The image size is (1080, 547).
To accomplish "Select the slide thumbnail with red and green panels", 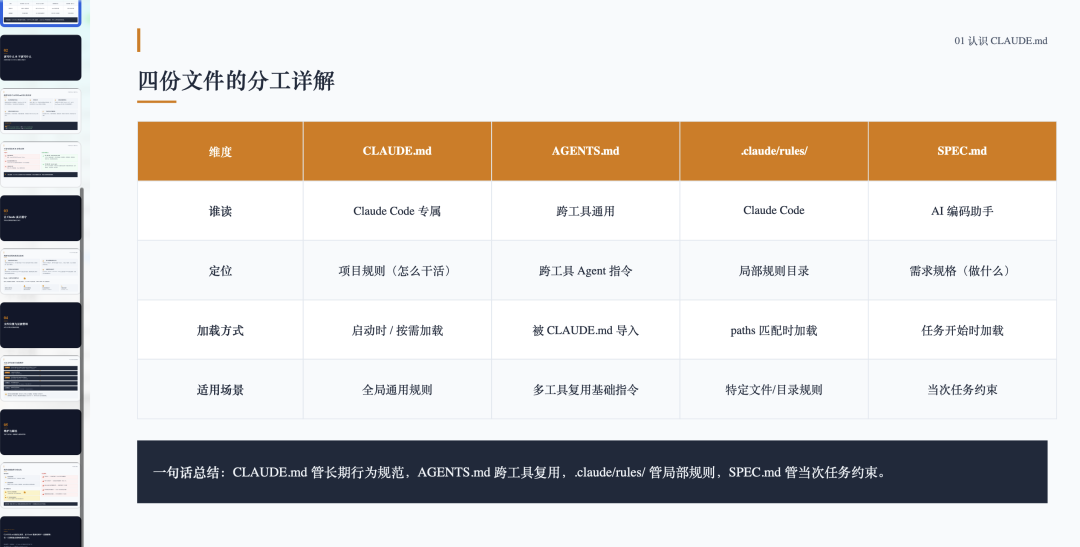I will tap(41, 165).
